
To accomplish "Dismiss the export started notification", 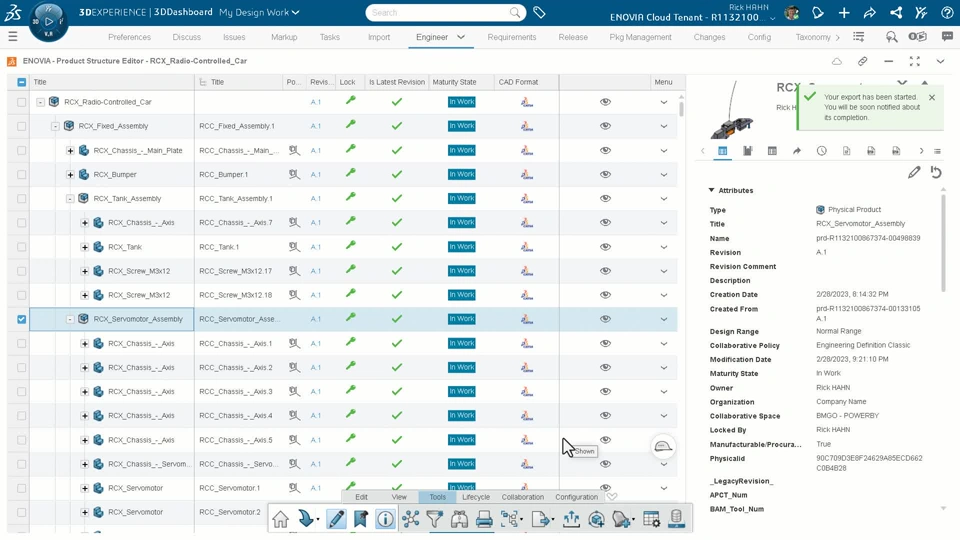I will coord(932,97).
